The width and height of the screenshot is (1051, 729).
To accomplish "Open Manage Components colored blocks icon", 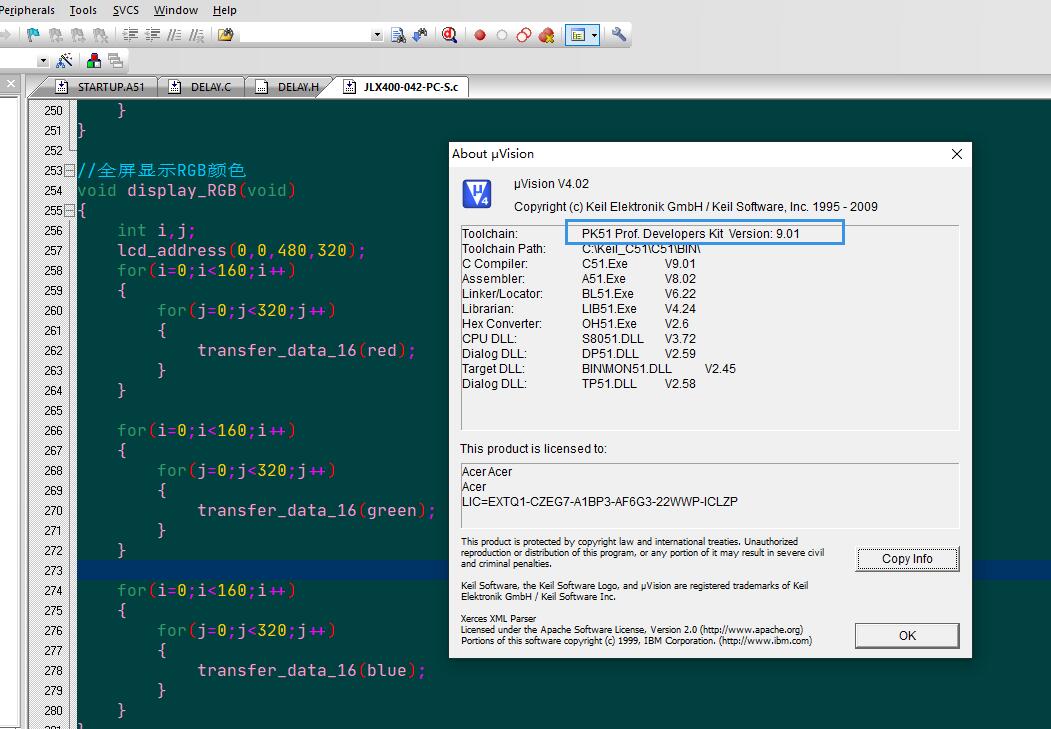I will click(94, 61).
